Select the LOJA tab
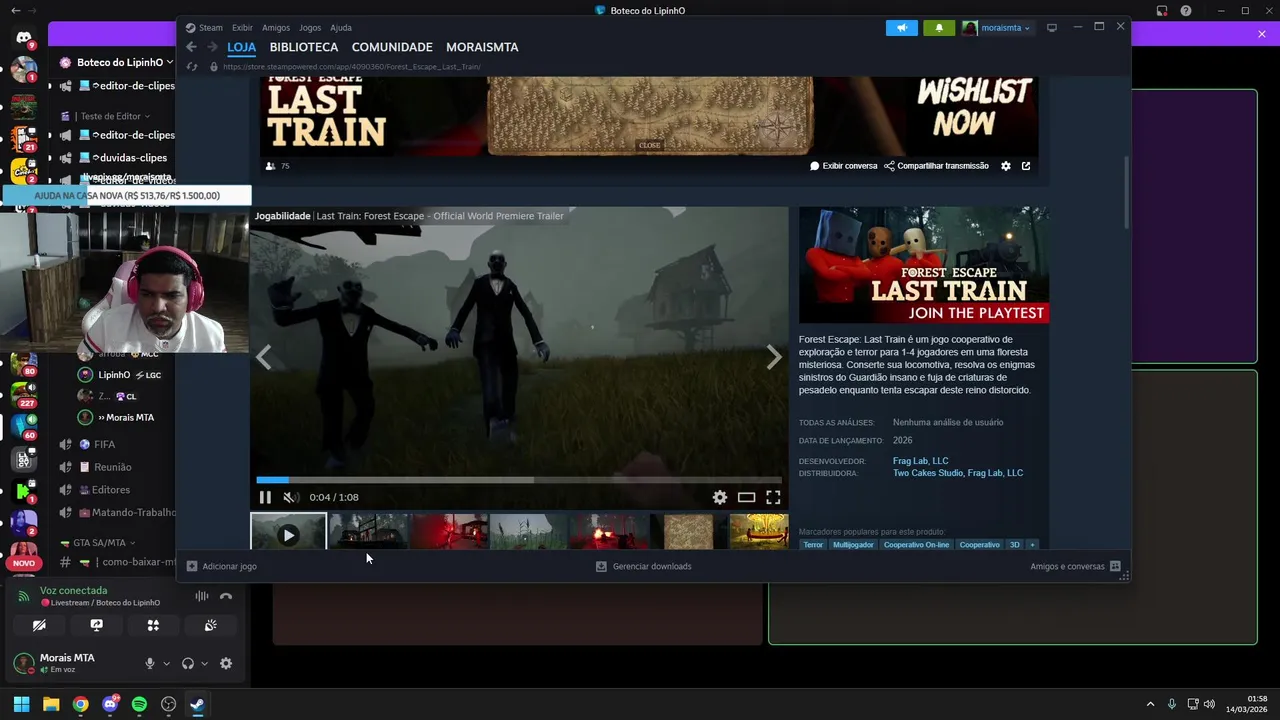Viewport: 1280px width, 720px height. pyautogui.click(x=242, y=47)
